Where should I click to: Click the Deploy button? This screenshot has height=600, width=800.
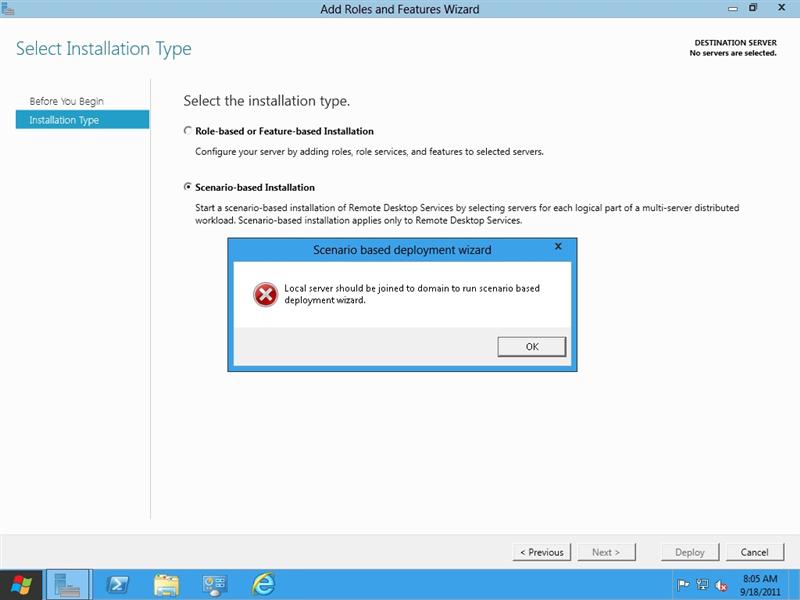click(690, 552)
